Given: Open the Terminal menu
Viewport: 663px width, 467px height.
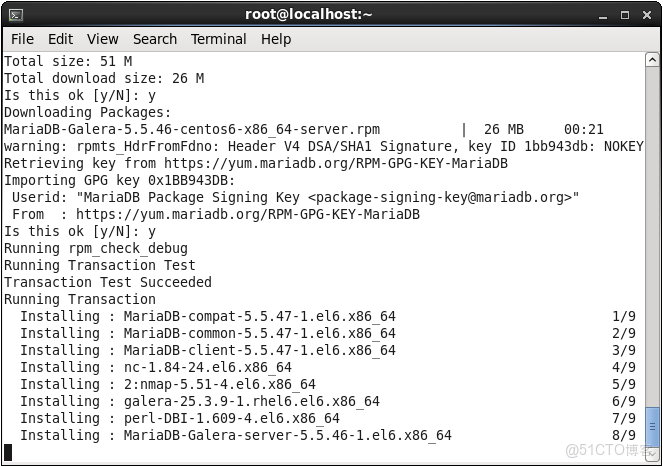Looking at the screenshot, I should (x=219, y=39).
